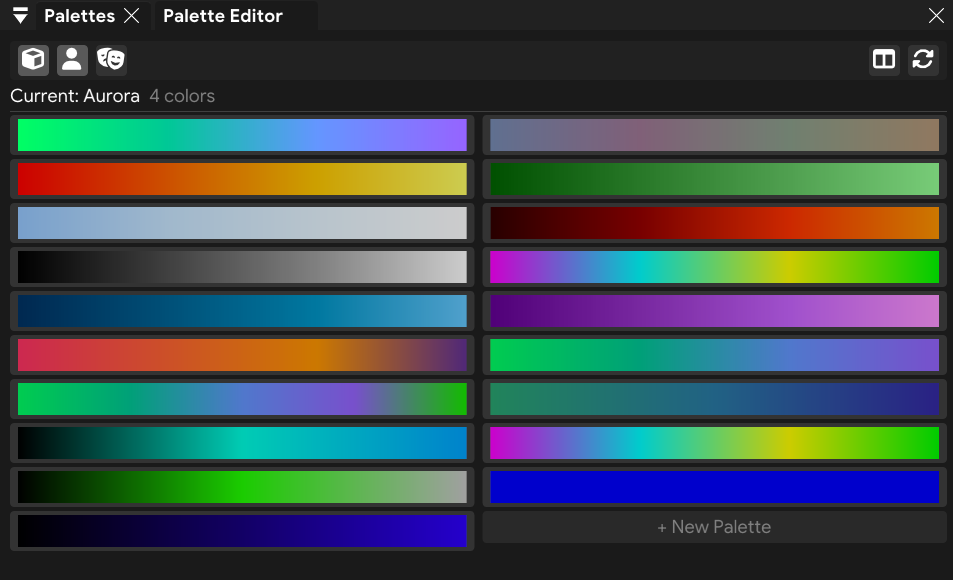The width and height of the screenshot is (953, 580).
Task: Click the theater masks filter icon
Action: (111, 60)
